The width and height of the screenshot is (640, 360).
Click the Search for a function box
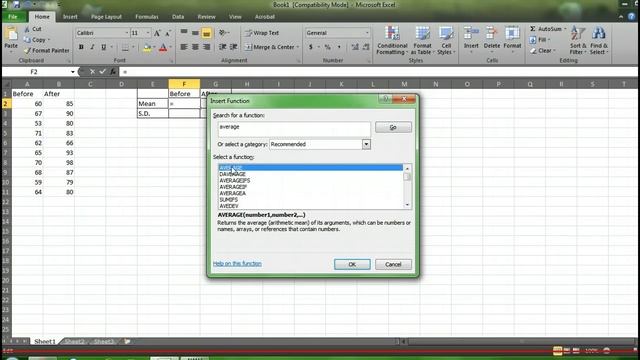coord(294,129)
